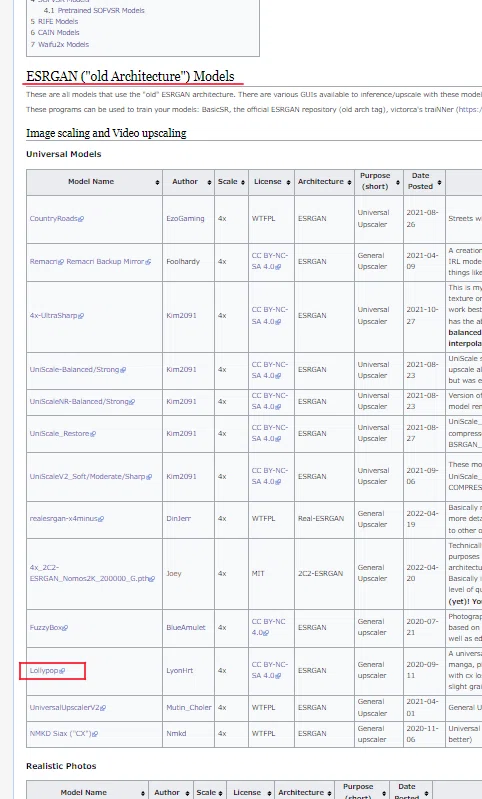Sort Realistic Photos table by Model Name arrows

143,793
